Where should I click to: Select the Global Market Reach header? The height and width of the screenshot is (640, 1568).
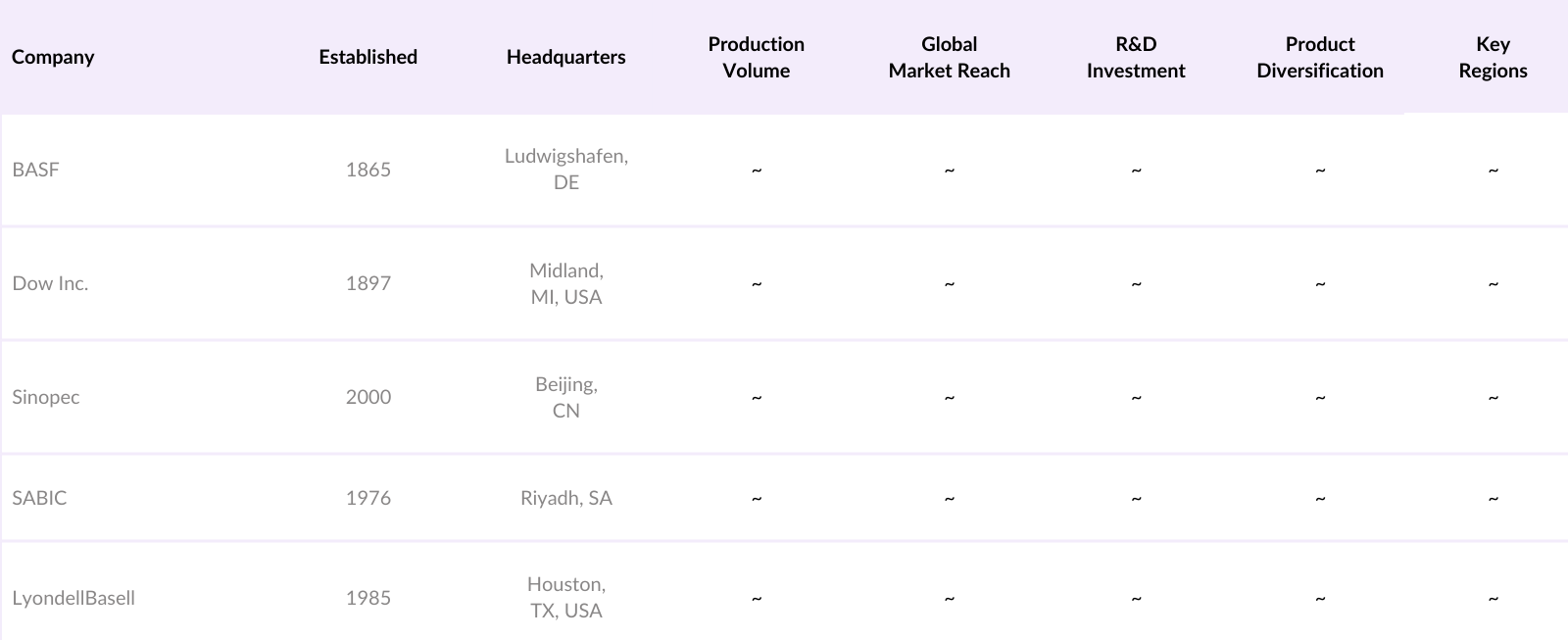pos(949,57)
